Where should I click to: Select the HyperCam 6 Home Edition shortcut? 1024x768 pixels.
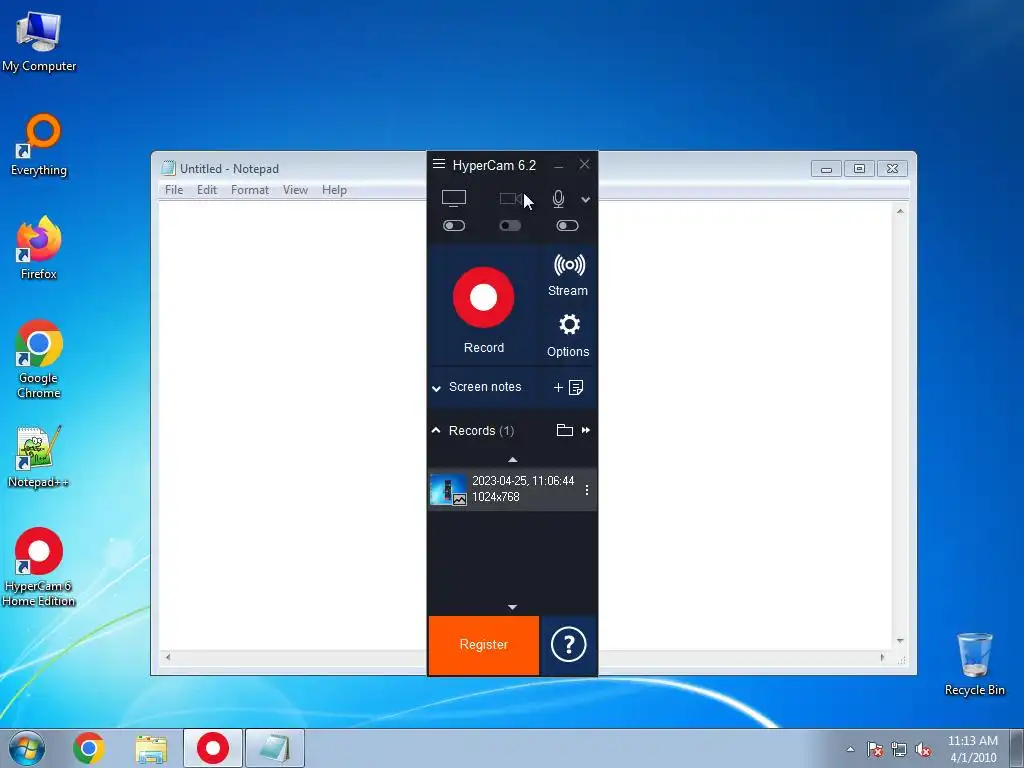(39, 567)
